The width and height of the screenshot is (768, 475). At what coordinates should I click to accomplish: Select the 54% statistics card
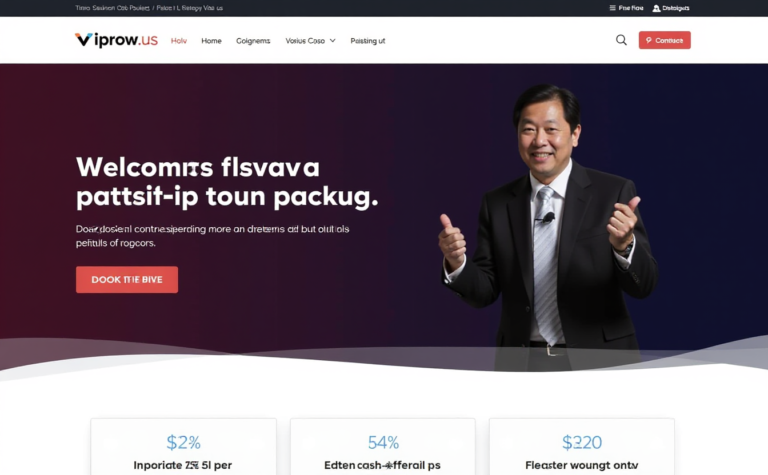pos(383,447)
